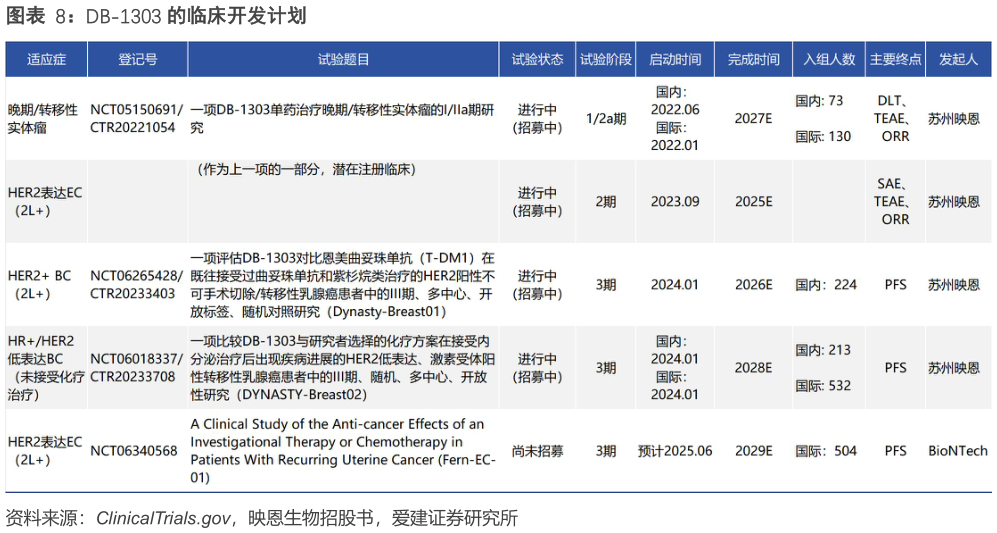Click the 预计2025.06 start time cell
The height and width of the screenshot is (533, 997).
(x=675, y=452)
